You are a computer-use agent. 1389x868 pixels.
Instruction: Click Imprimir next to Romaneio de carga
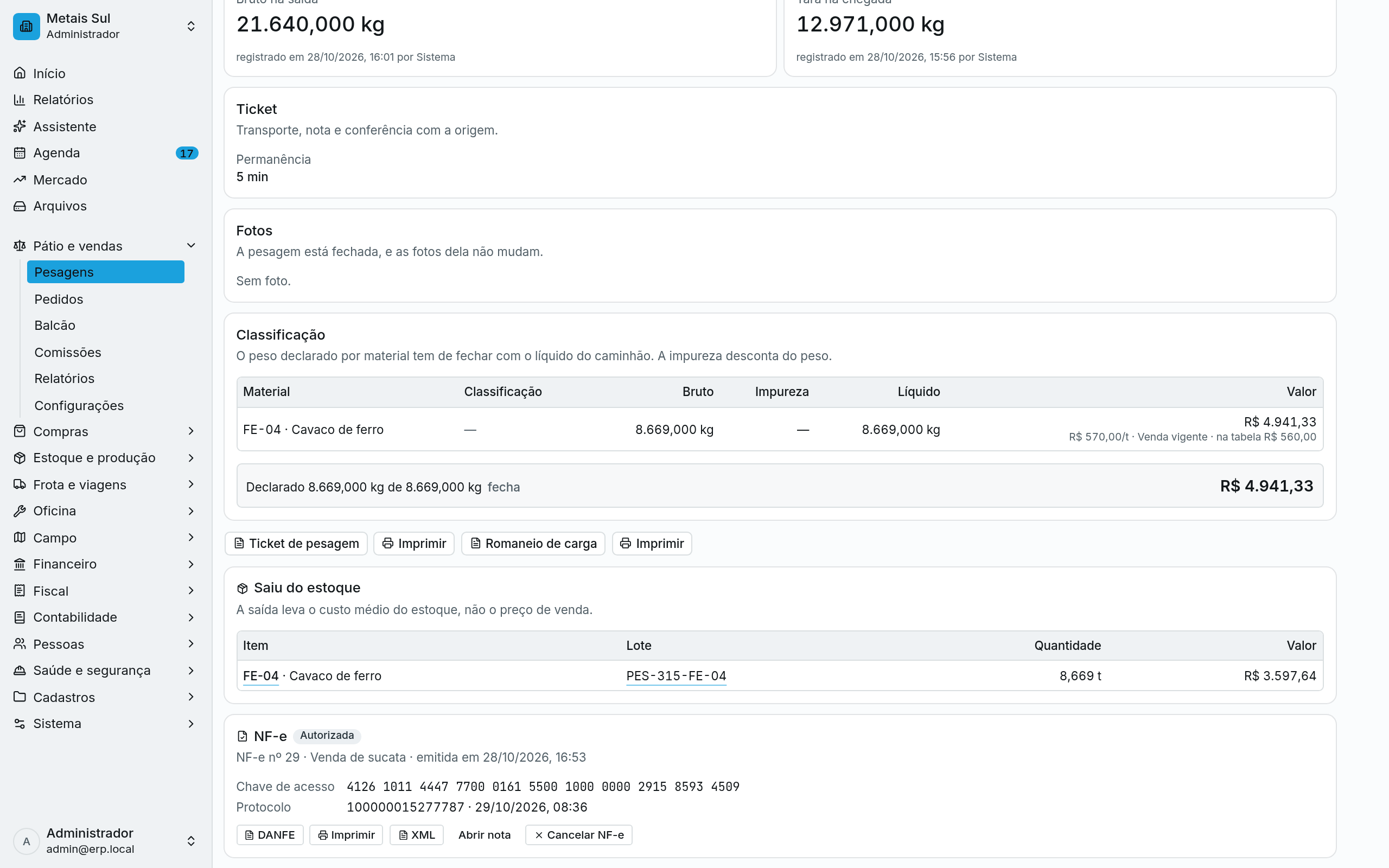coord(652,544)
